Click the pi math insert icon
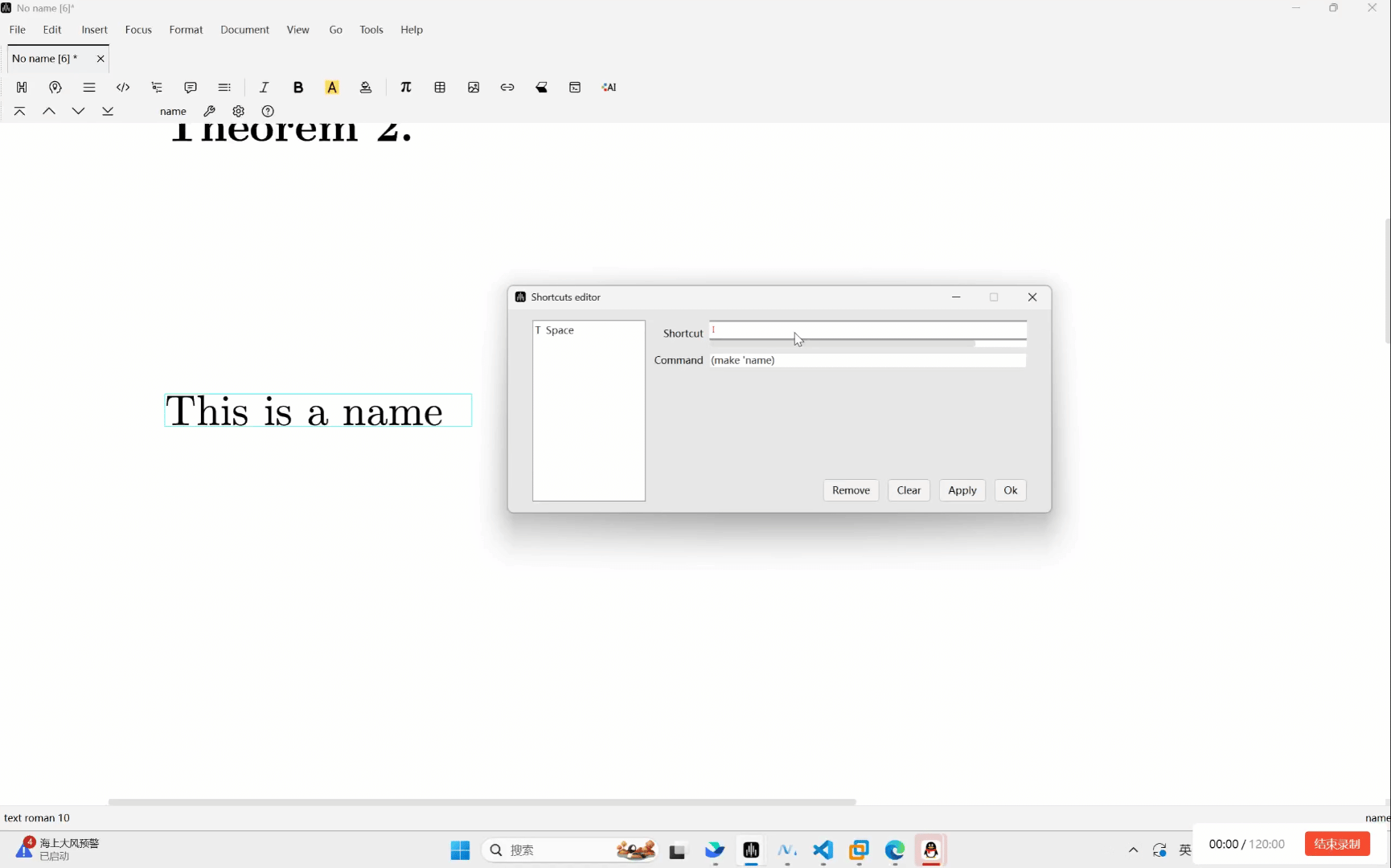This screenshot has width=1391, height=868. pos(406,88)
